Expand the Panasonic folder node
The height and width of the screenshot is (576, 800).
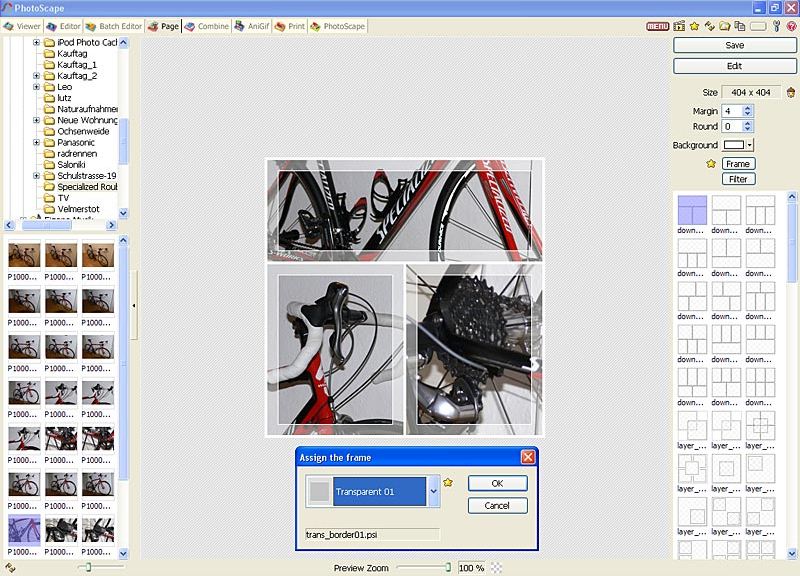click(36, 142)
